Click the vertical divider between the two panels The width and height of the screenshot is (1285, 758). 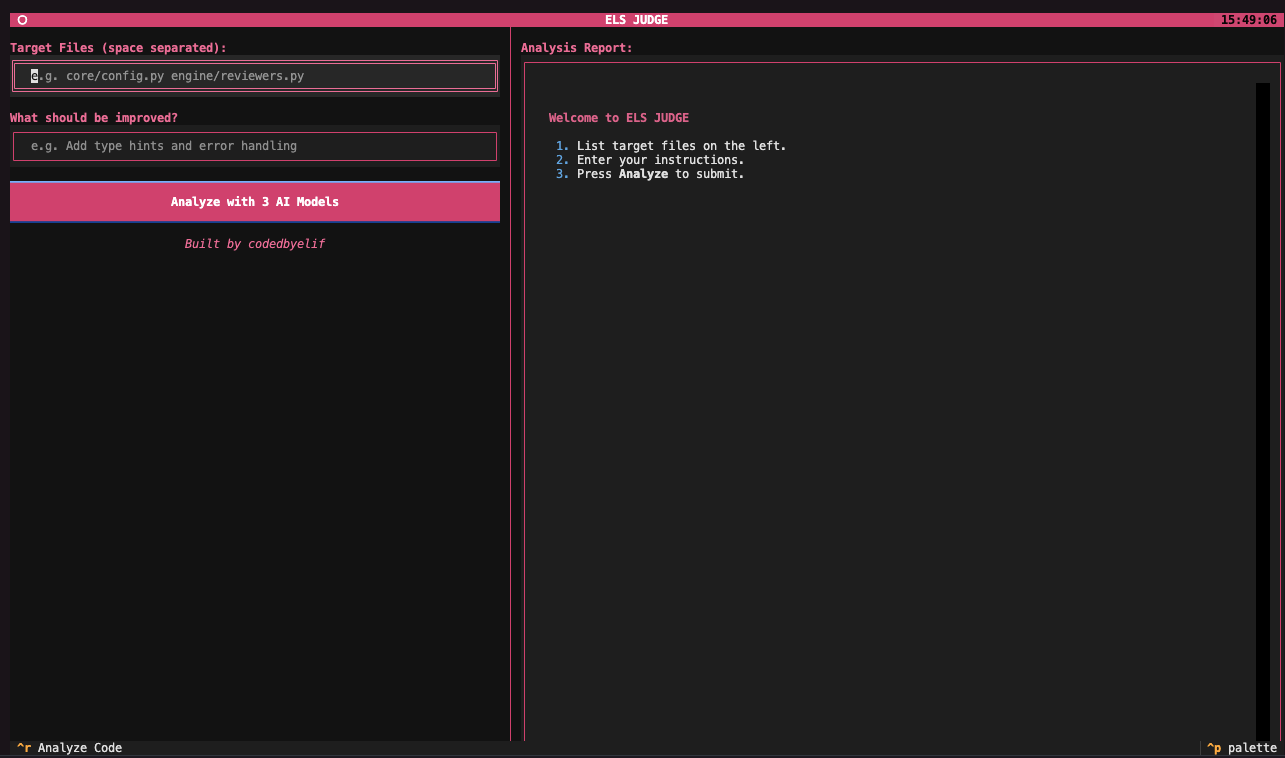point(510,400)
